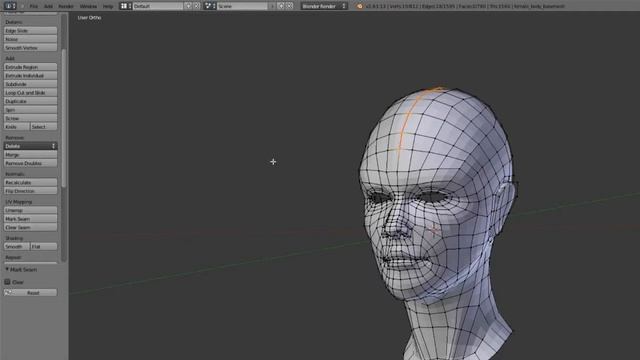Collapse the Mark Seam operator panel

point(7,269)
